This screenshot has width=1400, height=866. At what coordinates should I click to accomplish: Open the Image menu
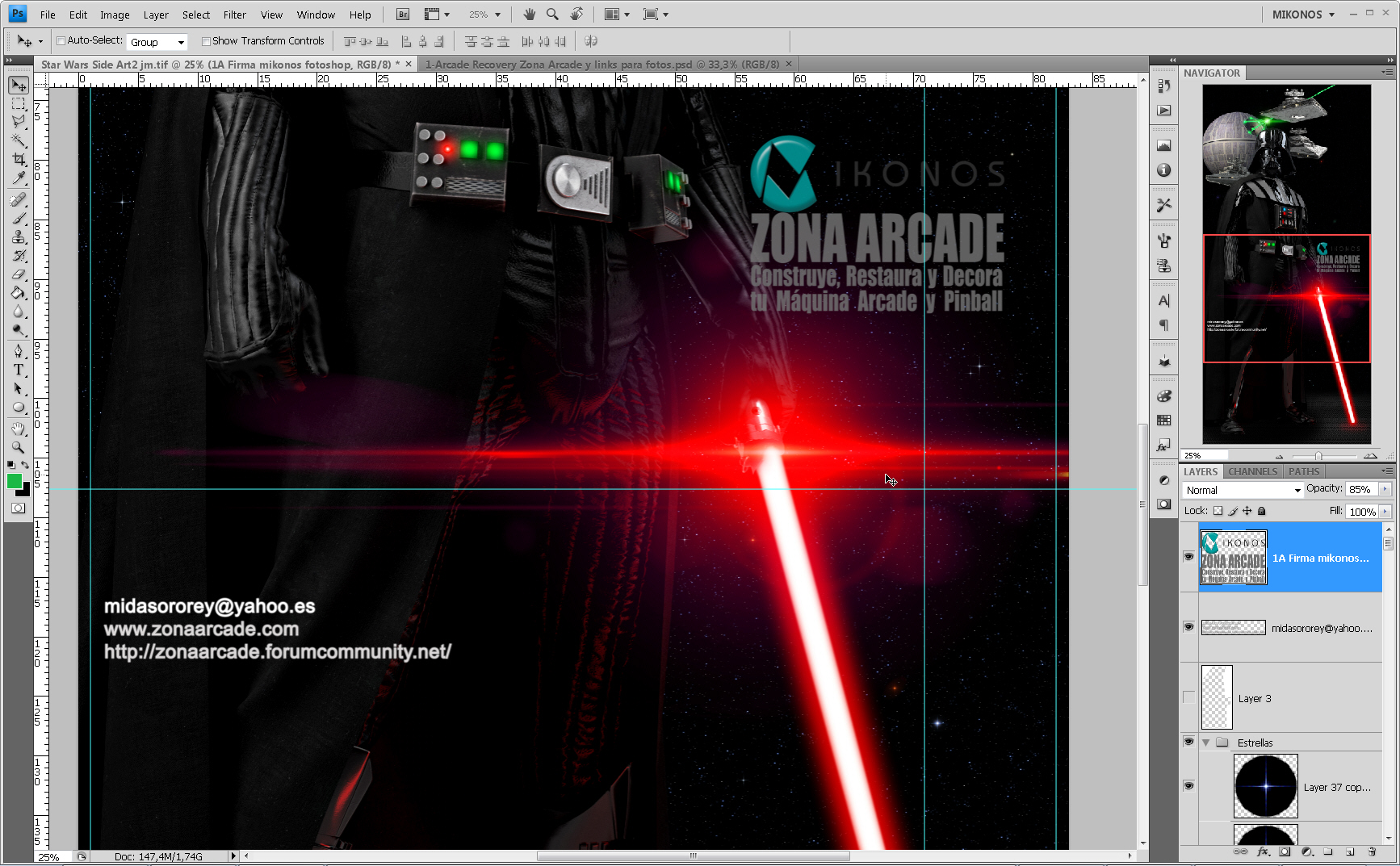tap(115, 15)
